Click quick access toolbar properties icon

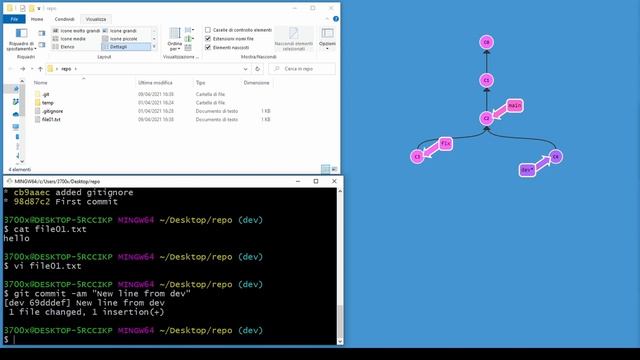pyautogui.click(x=23, y=8)
